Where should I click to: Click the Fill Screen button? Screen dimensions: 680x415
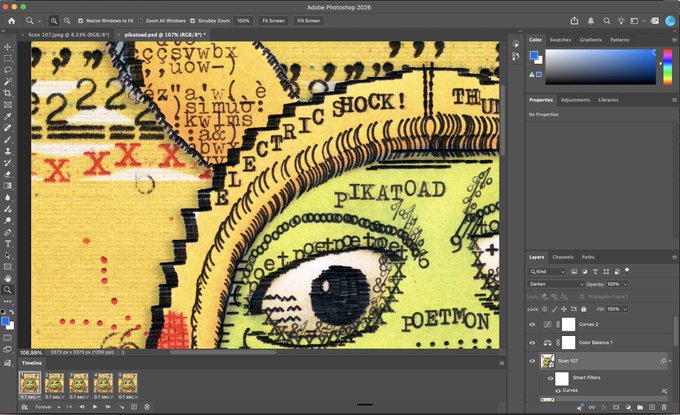pyautogui.click(x=309, y=21)
